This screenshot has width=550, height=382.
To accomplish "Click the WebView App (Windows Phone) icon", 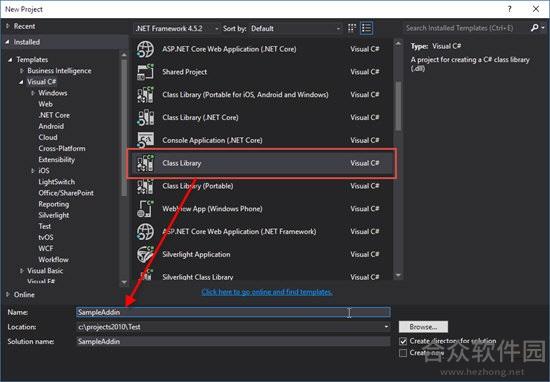I will point(145,209).
